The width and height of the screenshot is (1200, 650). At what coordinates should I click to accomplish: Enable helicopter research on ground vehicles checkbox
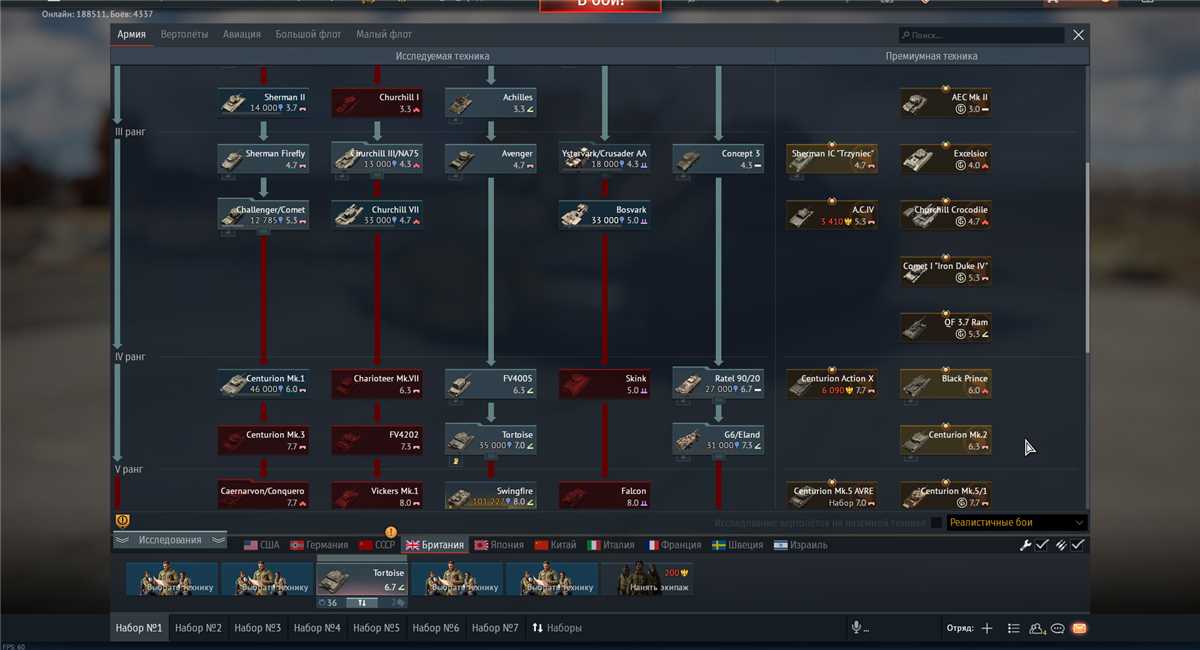point(936,522)
